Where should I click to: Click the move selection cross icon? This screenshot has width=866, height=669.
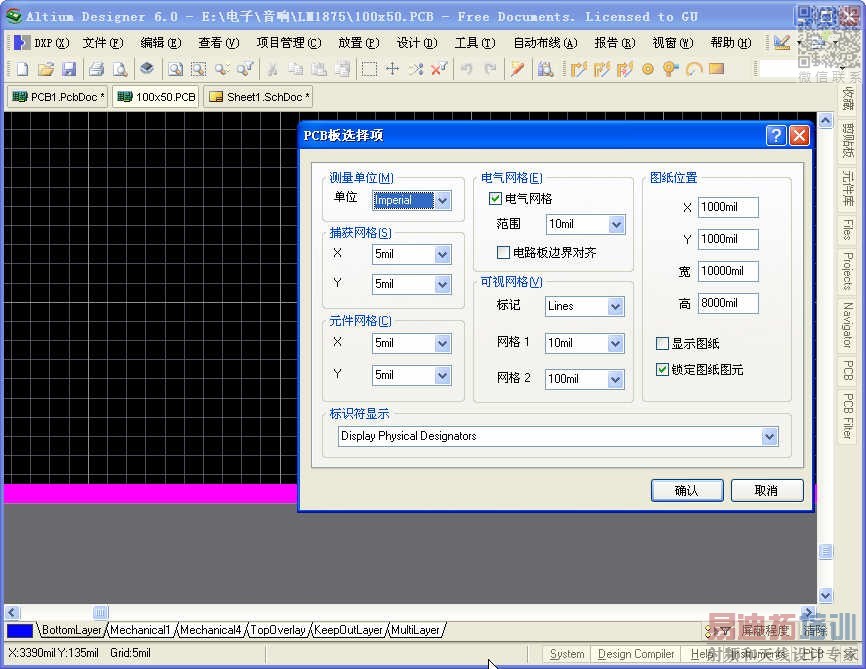click(392, 69)
